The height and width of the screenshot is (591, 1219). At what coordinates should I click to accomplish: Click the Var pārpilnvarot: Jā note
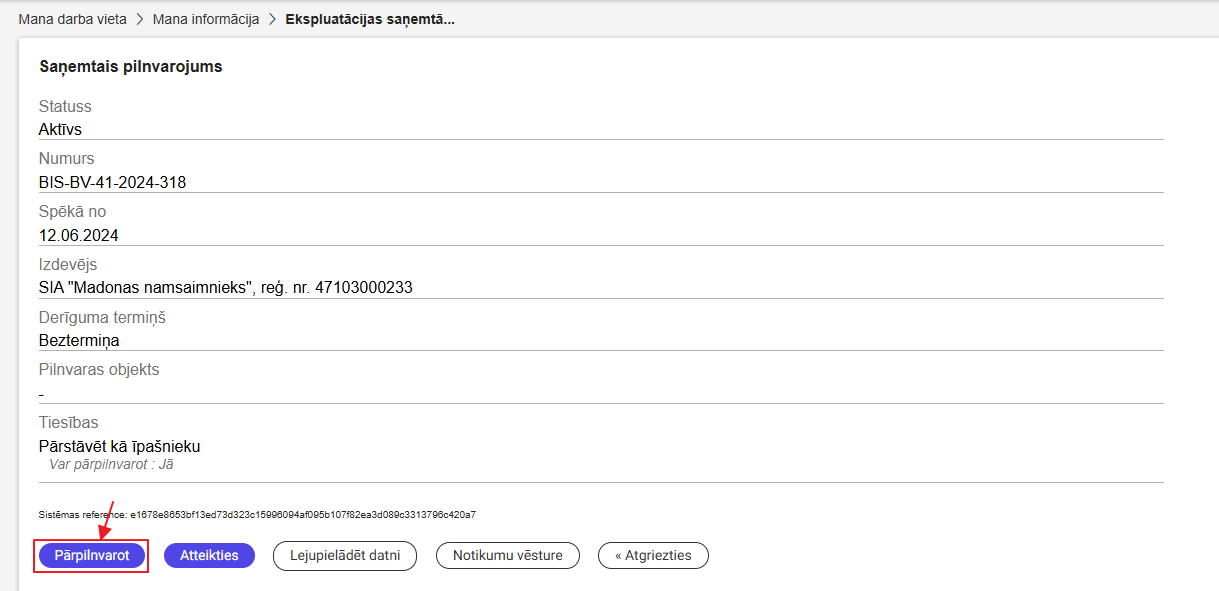click(111, 464)
